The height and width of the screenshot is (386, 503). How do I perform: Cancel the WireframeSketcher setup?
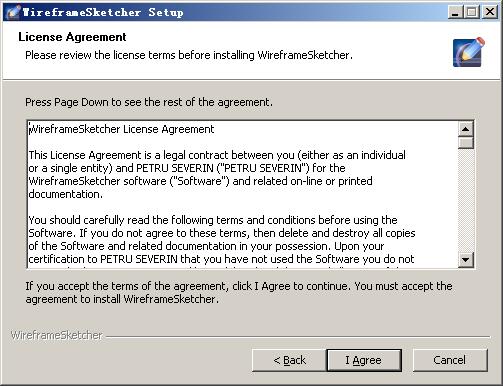click(x=450, y=360)
